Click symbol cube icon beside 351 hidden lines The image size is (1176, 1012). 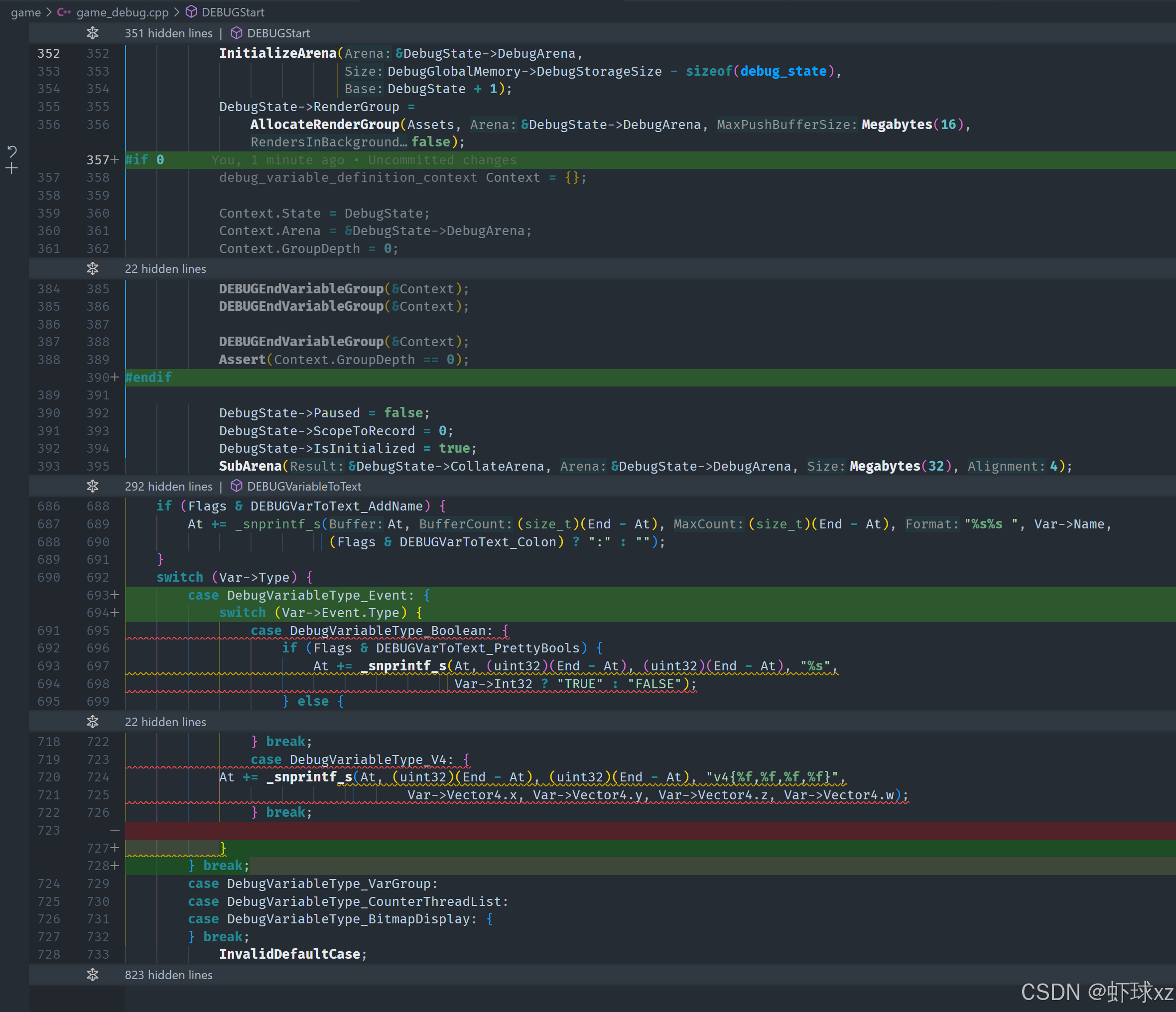(237, 33)
